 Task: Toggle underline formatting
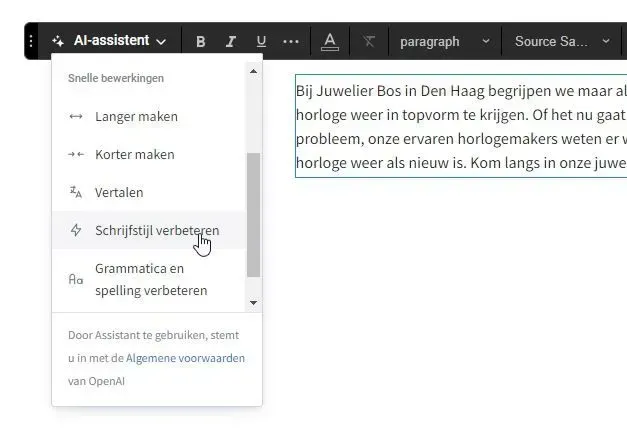[x=261, y=41]
